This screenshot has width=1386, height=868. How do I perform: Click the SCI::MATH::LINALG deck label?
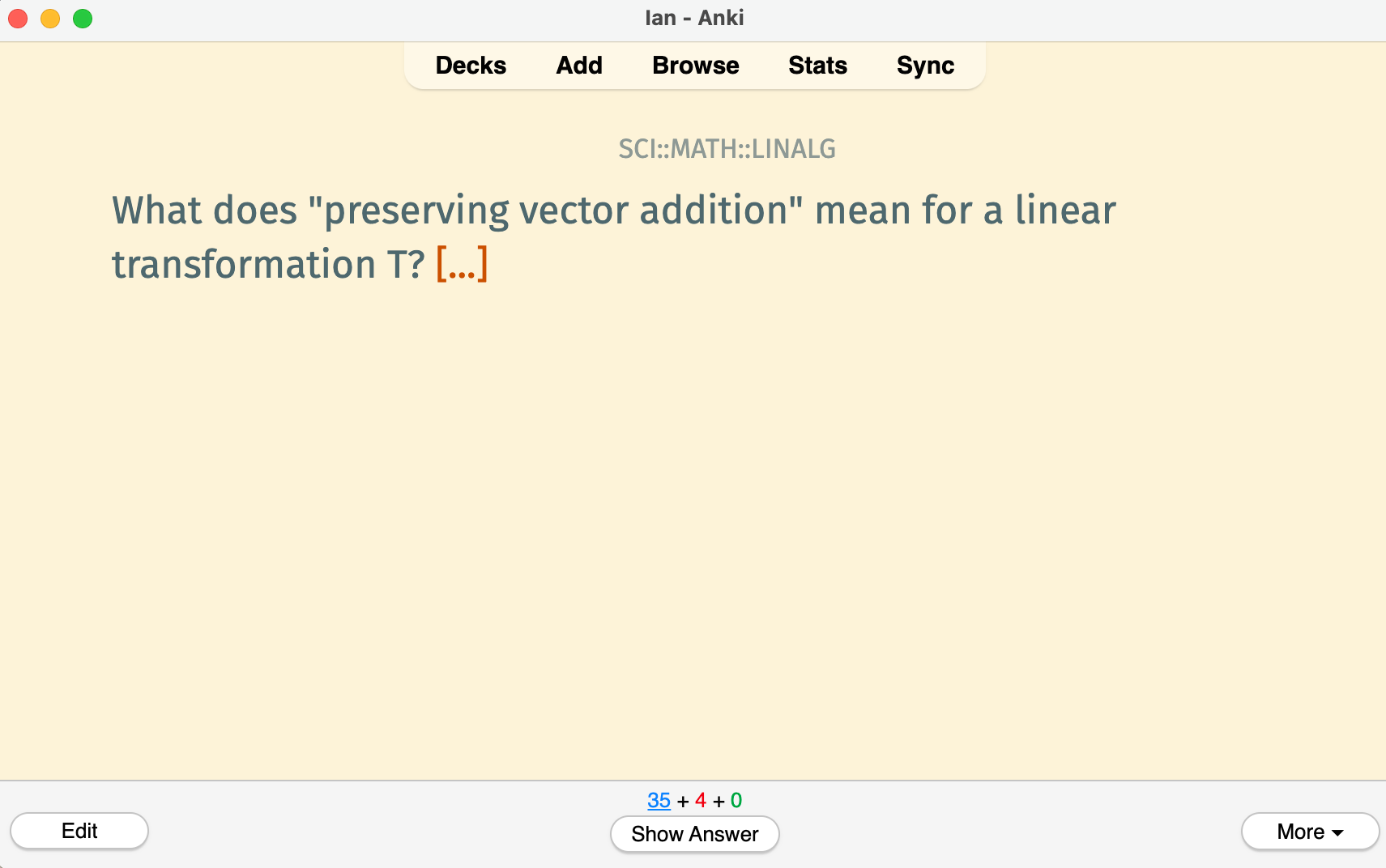click(727, 149)
